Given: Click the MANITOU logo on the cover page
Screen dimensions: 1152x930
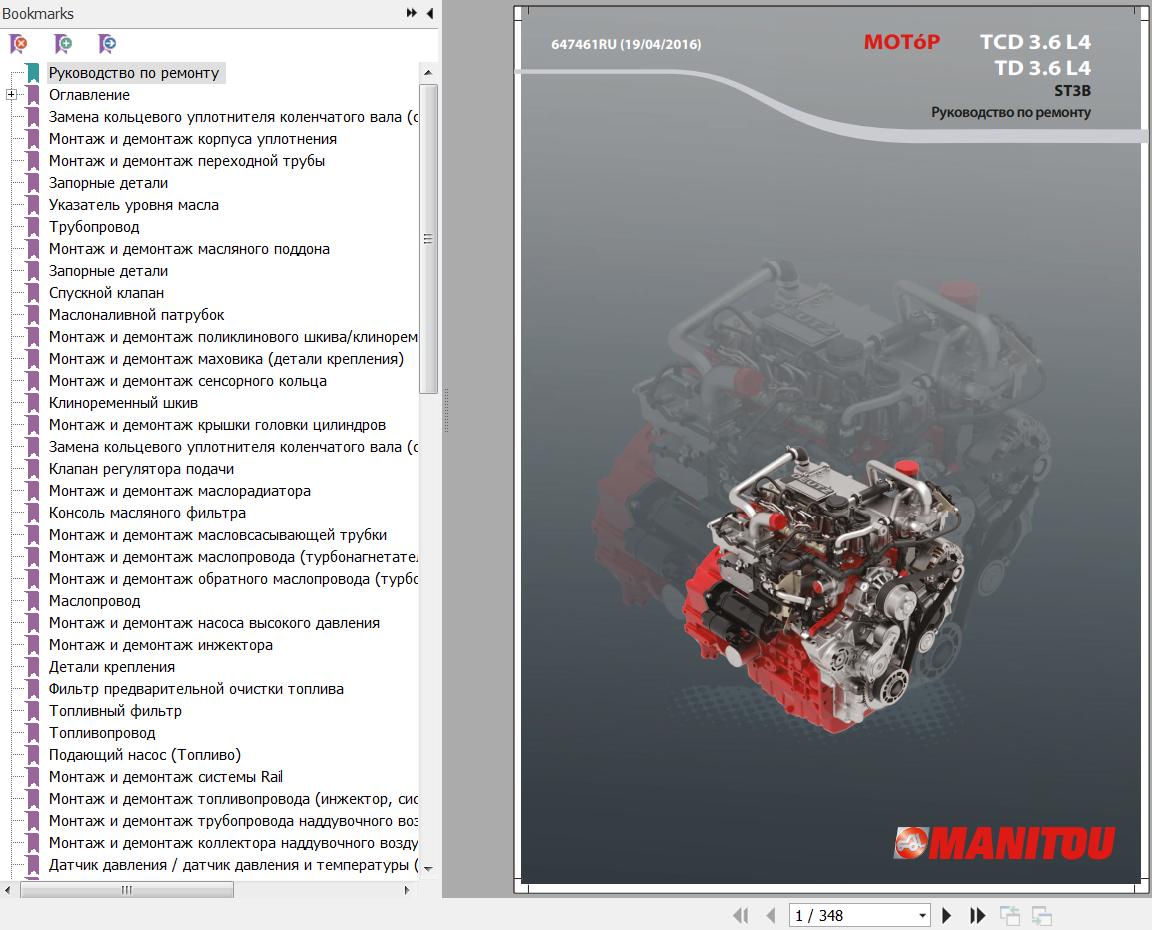Looking at the screenshot, I should 1004,843.
